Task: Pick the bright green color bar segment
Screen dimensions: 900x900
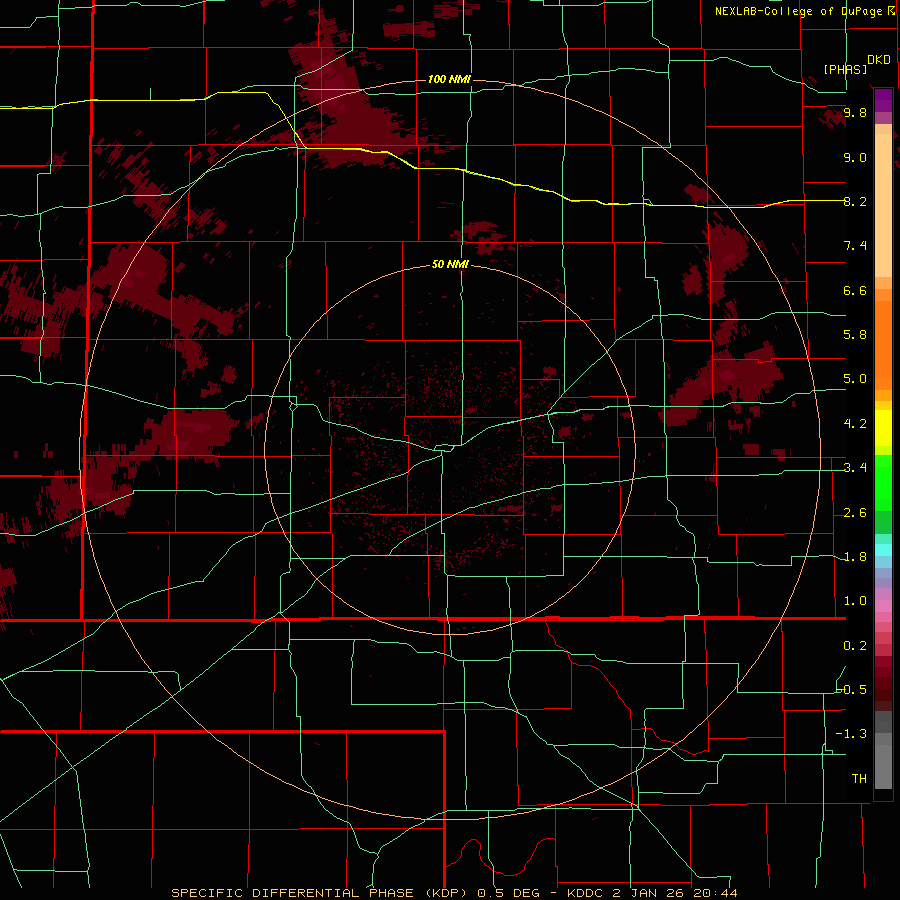Action: pyautogui.click(x=883, y=483)
